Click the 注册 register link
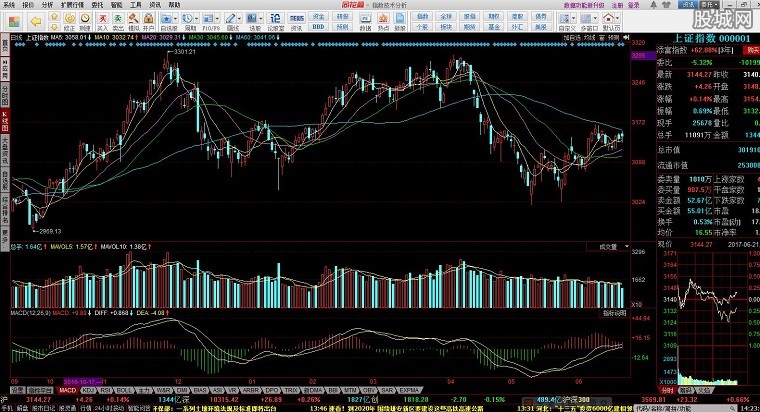The height and width of the screenshot is (412, 760). pos(618,5)
